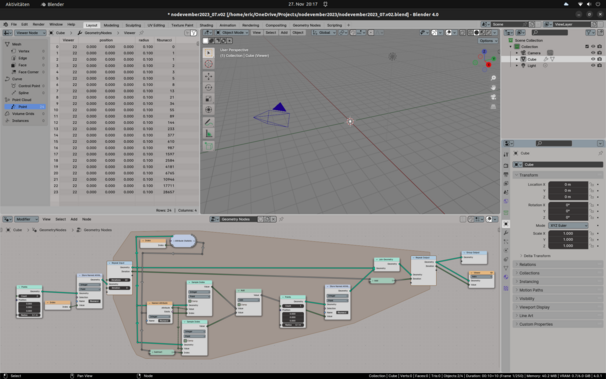Pin the spreadsheet Viewer context
This screenshot has width=606, height=379.
(141, 33)
